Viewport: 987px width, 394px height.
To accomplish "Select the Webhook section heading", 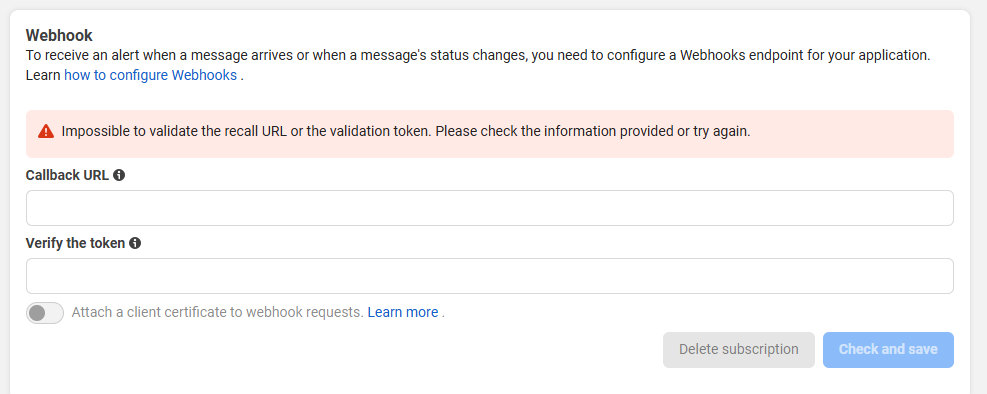I will [x=59, y=35].
